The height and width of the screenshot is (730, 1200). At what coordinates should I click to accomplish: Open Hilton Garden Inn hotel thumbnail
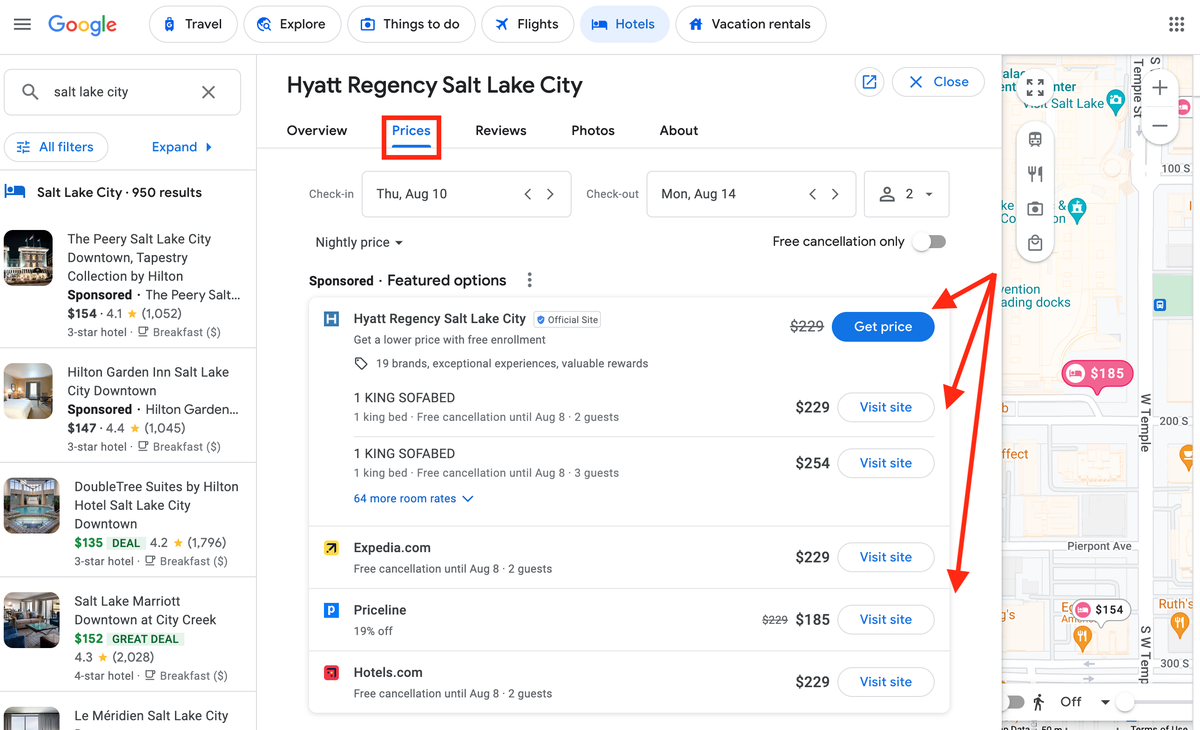(28, 391)
